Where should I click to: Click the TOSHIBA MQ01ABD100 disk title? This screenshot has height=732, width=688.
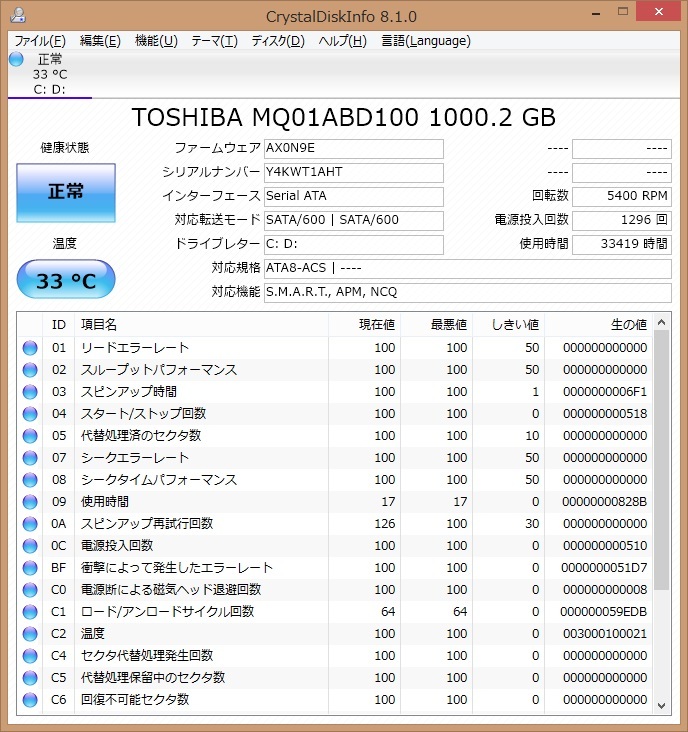click(x=344, y=117)
